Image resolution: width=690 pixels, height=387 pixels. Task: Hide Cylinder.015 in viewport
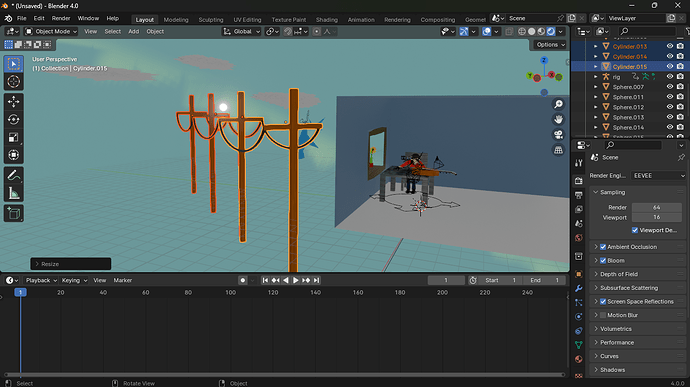coord(670,66)
